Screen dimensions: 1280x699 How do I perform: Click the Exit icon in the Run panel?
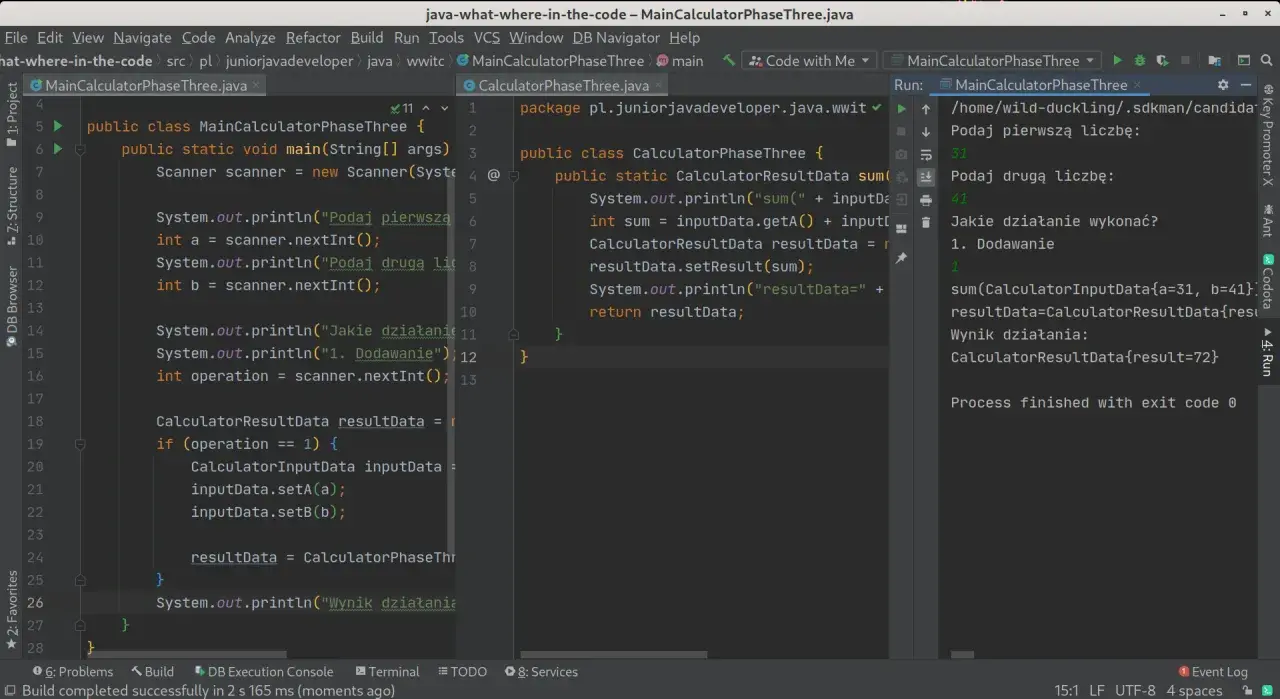click(x=901, y=200)
